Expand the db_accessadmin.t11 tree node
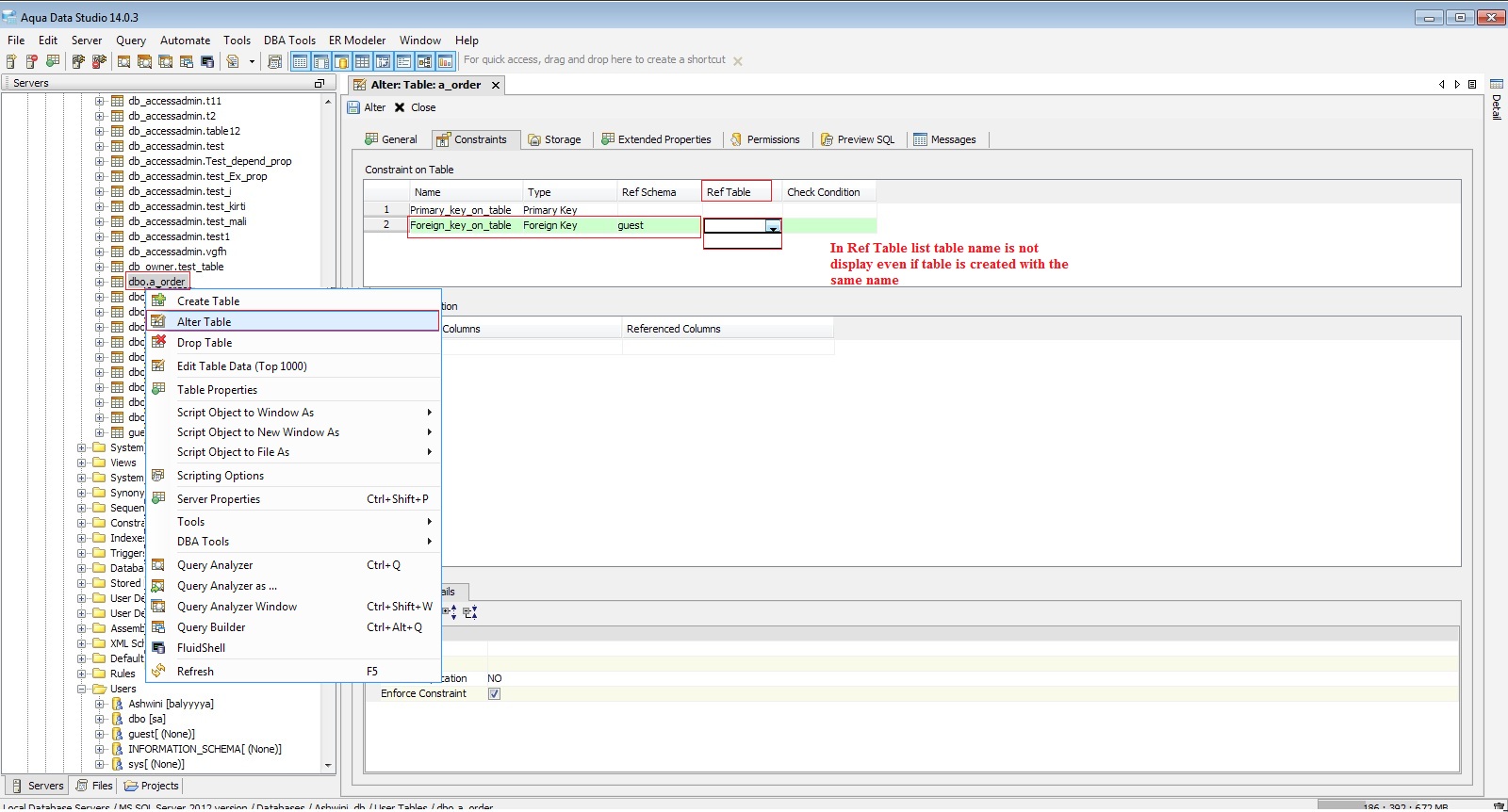This screenshot has width=1508, height=812. tap(99, 101)
